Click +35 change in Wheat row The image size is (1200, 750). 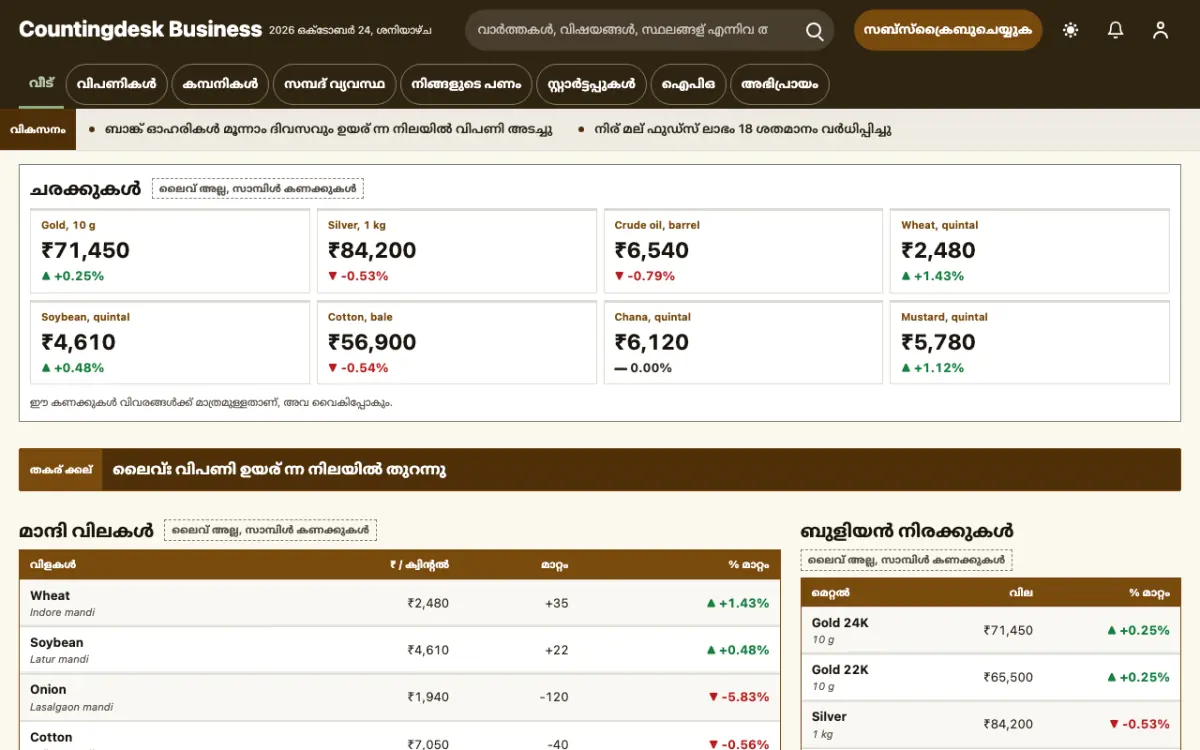[x=557, y=603]
